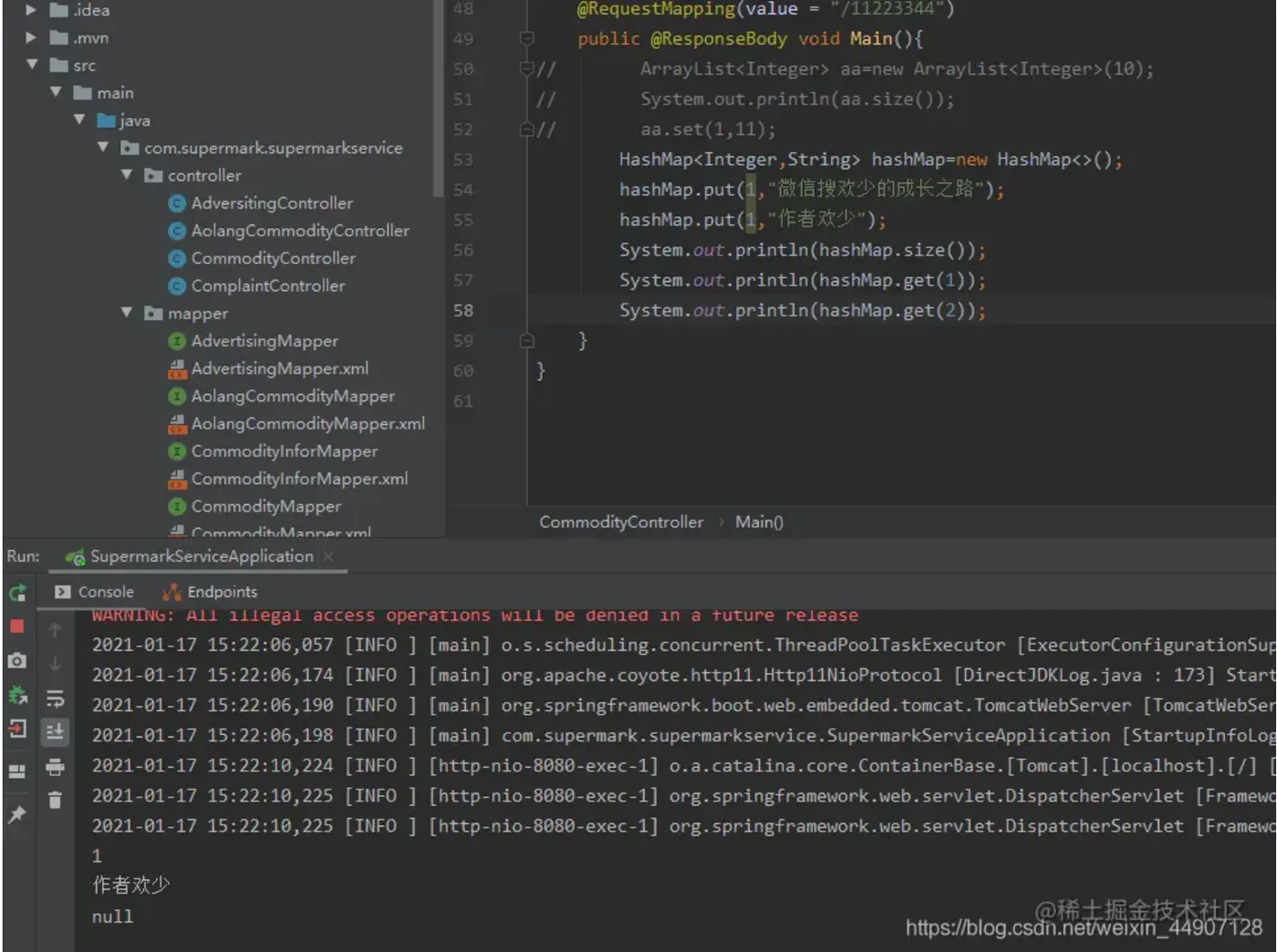Open AolangCommodityMapper.xml file
The width and height of the screenshot is (1277, 952).
[308, 423]
